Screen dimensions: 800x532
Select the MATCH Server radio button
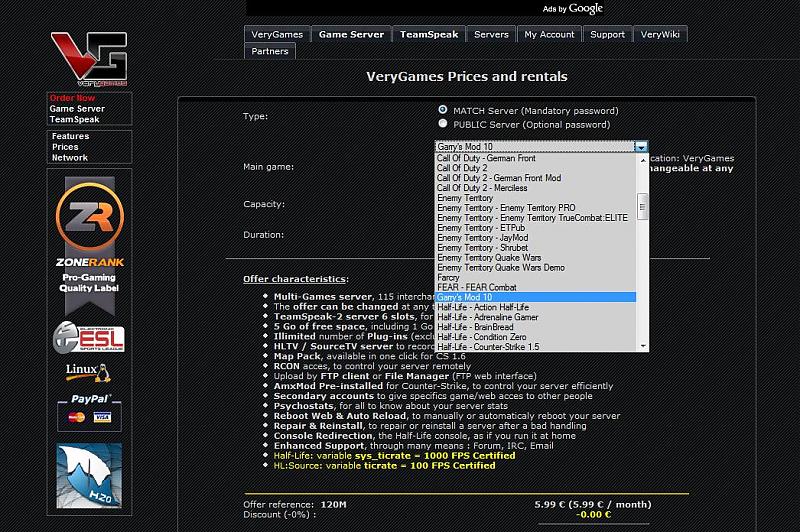(x=443, y=109)
